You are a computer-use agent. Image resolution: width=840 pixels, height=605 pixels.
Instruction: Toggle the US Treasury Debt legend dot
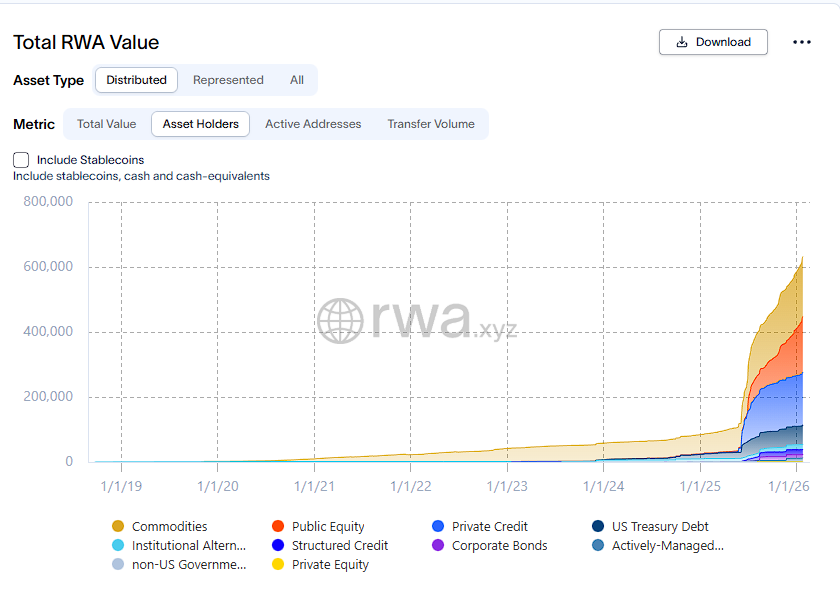(598, 526)
